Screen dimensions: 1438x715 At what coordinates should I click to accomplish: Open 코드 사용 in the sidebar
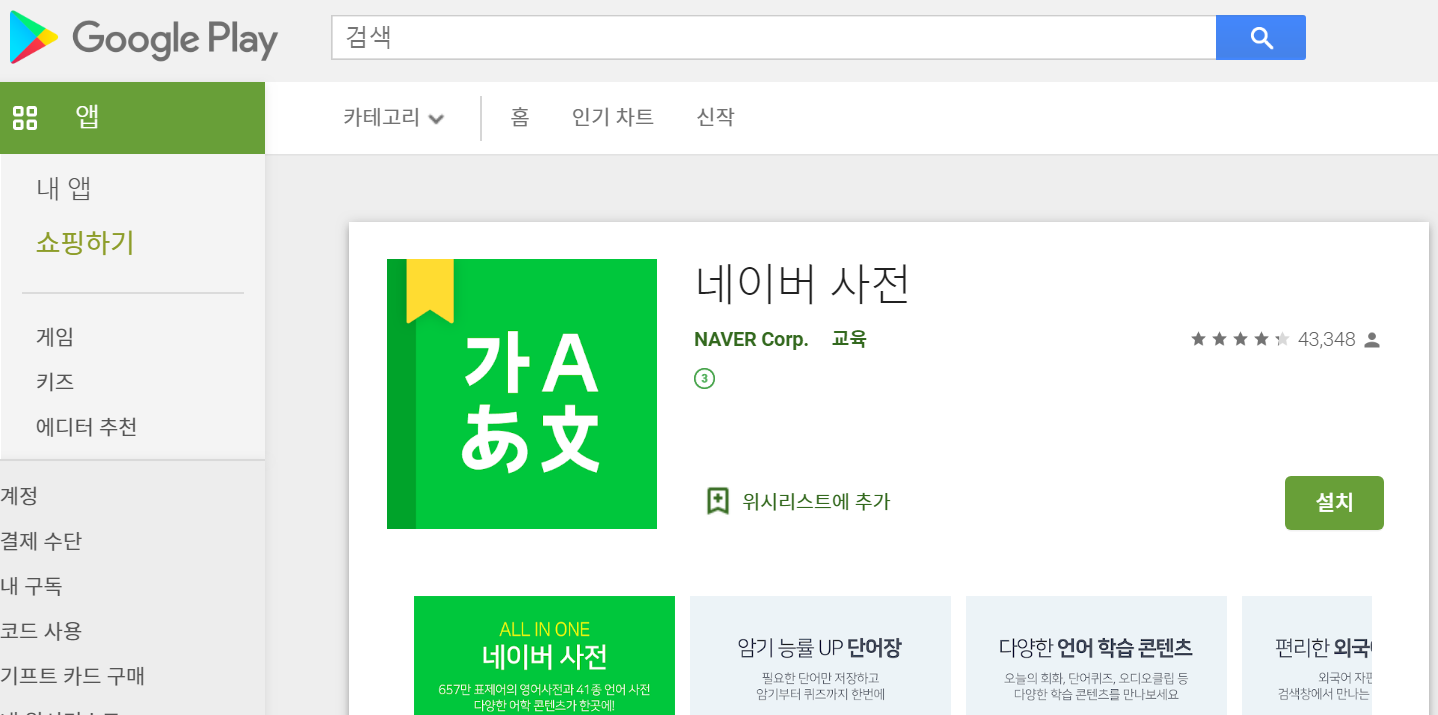point(41,631)
